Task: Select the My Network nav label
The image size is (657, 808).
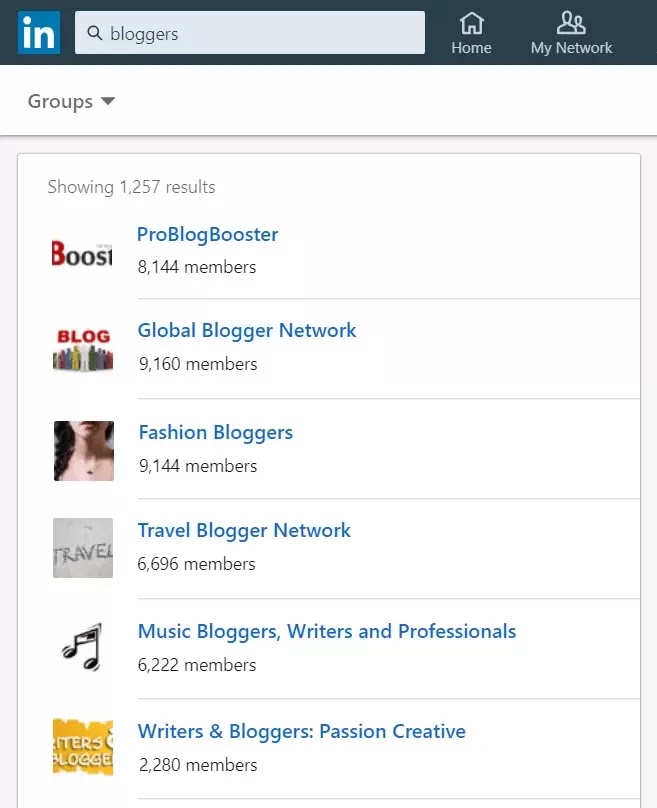Action: click(x=571, y=48)
